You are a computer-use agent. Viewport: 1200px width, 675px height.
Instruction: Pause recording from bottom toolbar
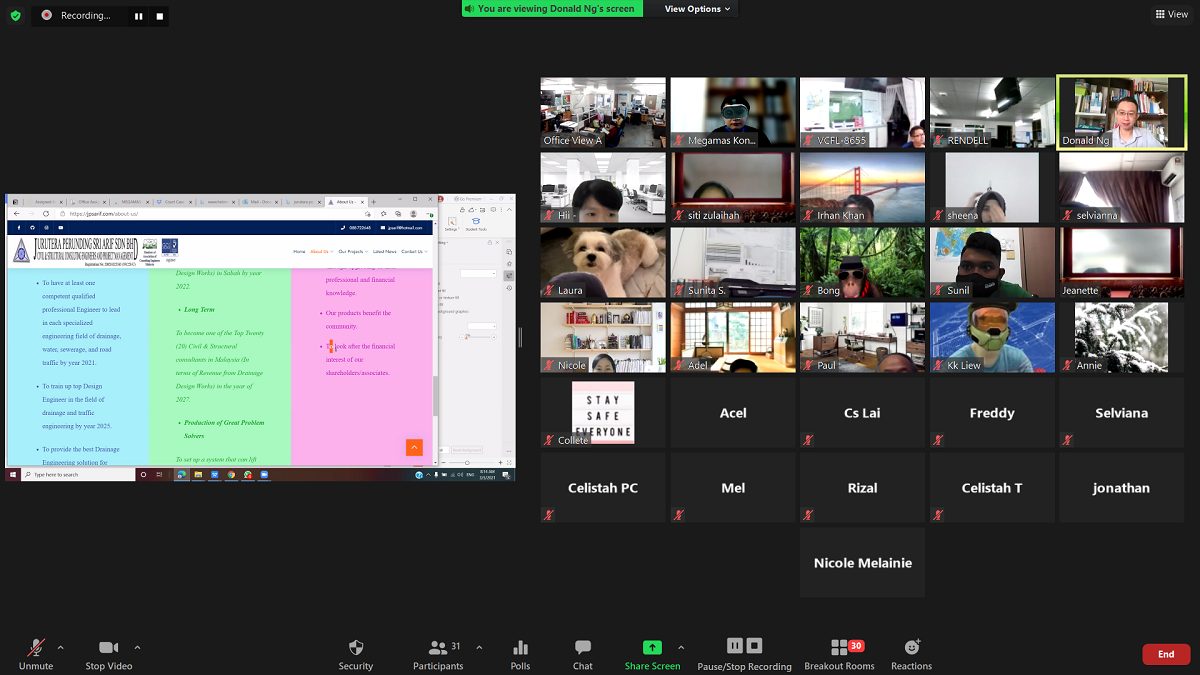[735, 646]
